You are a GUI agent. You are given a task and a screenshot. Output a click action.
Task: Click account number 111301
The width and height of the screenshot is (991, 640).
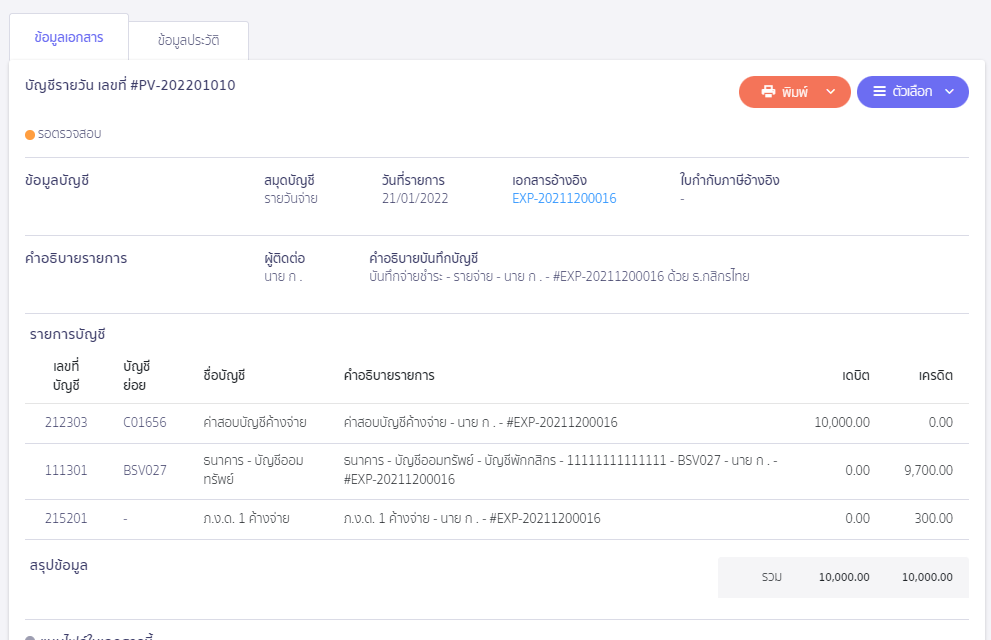[x=66, y=470]
